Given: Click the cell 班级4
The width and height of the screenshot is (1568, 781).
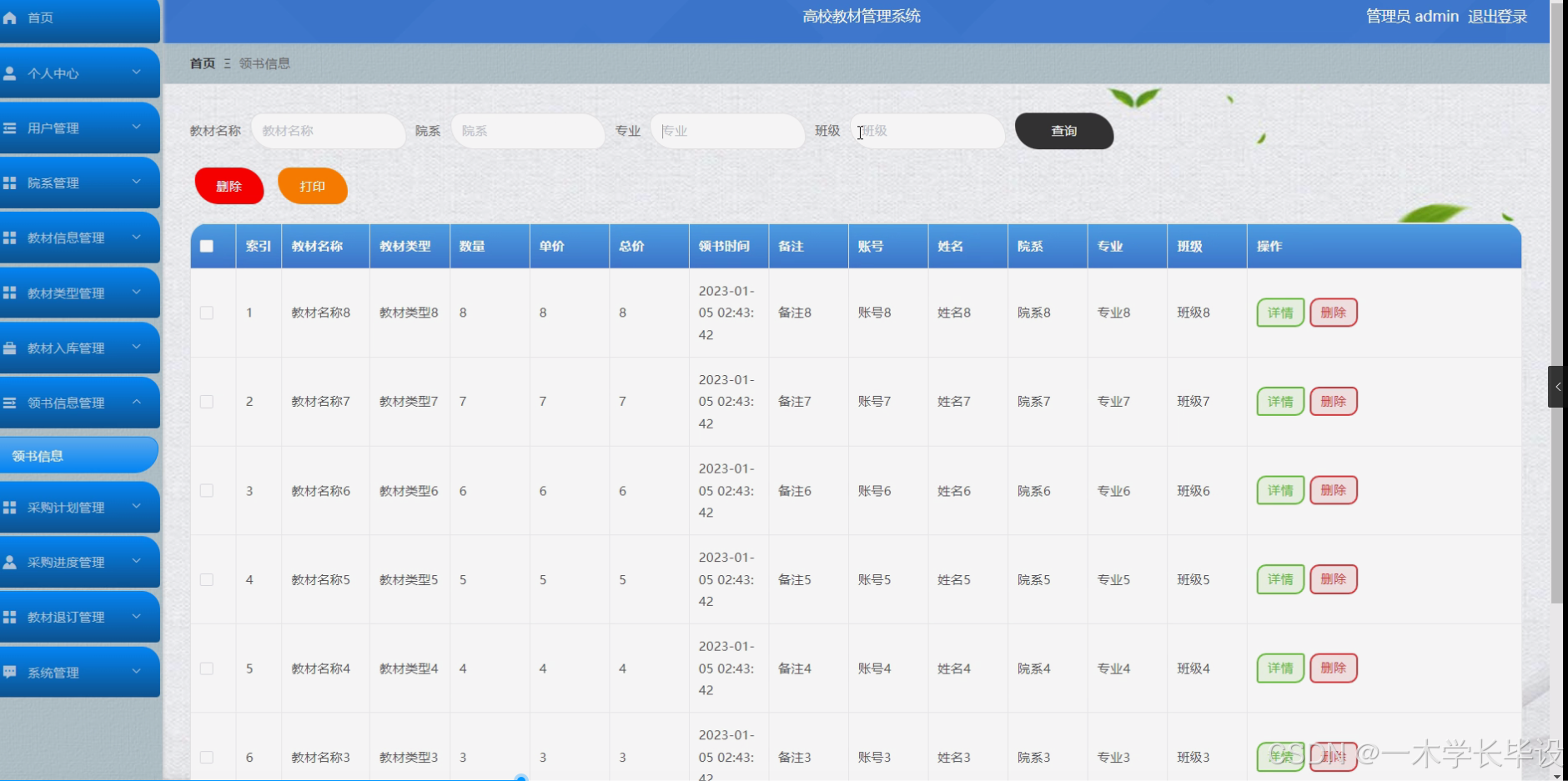Looking at the screenshot, I should click(x=1194, y=668).
